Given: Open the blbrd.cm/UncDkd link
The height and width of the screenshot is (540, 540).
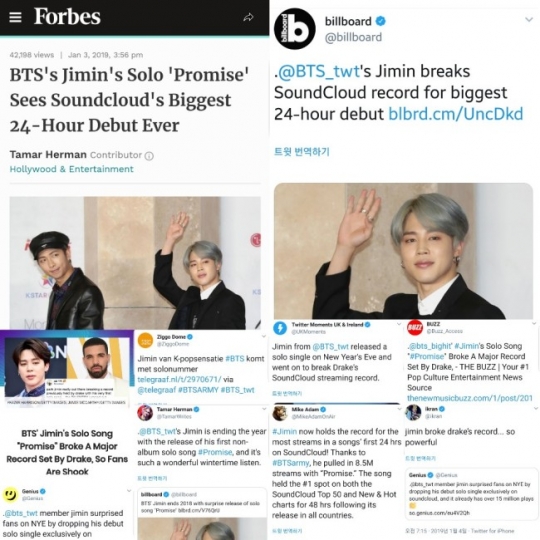Looking at the screenshot, I should (456, 114).
